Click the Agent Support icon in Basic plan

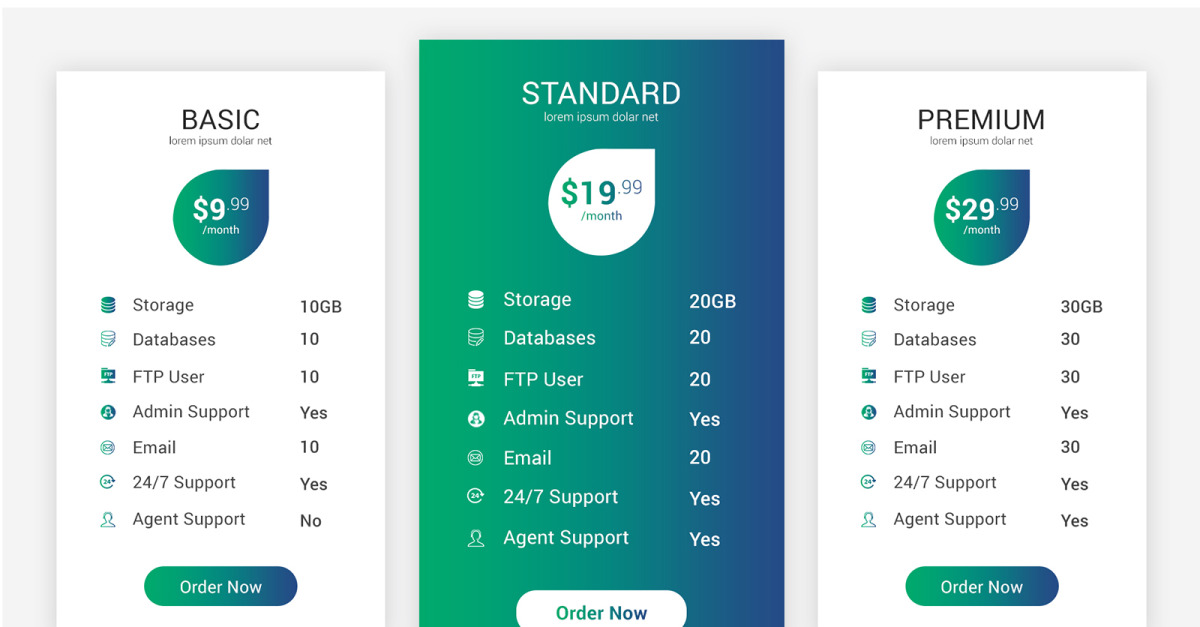108,519
